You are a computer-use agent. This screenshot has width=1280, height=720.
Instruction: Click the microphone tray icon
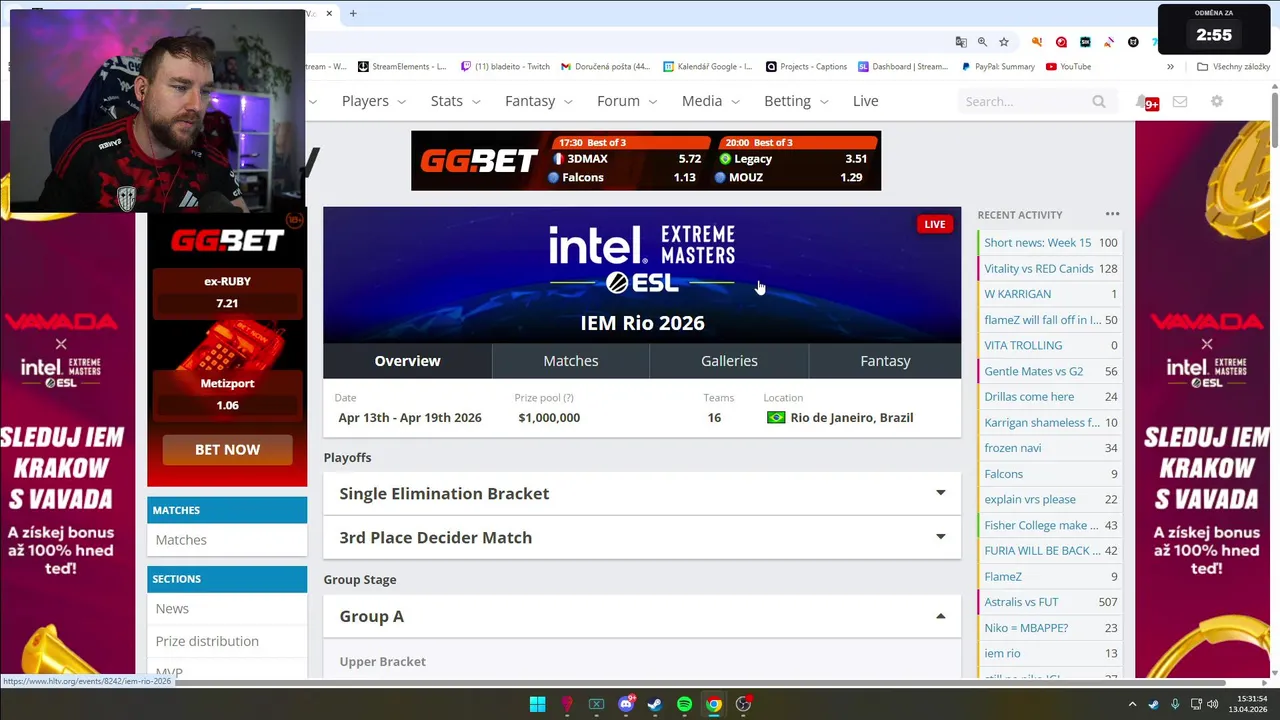(1175, 704)
